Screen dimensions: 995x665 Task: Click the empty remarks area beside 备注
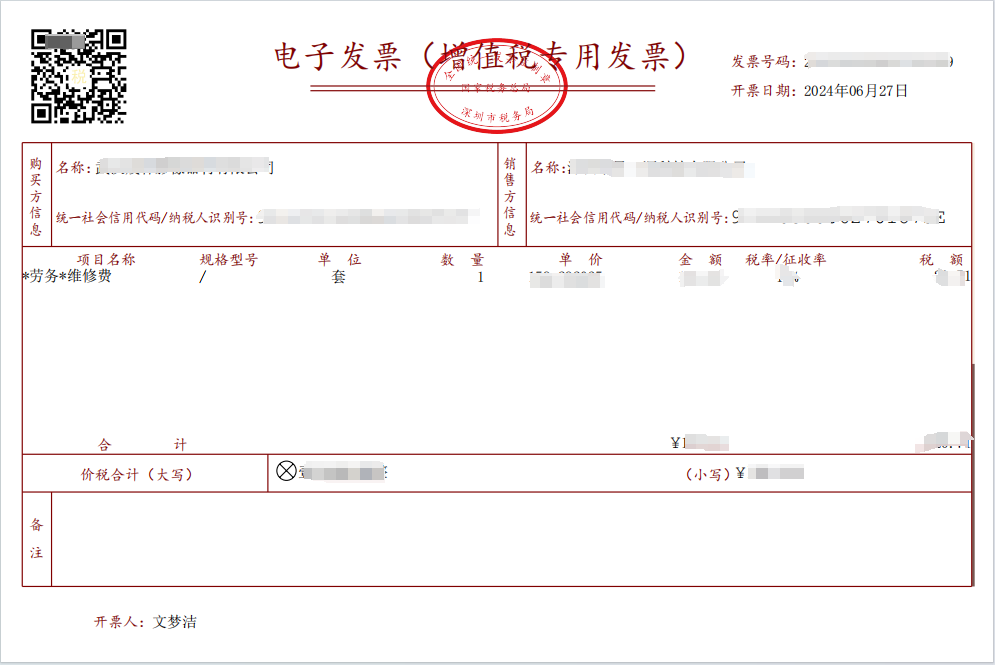coord(511,539)
